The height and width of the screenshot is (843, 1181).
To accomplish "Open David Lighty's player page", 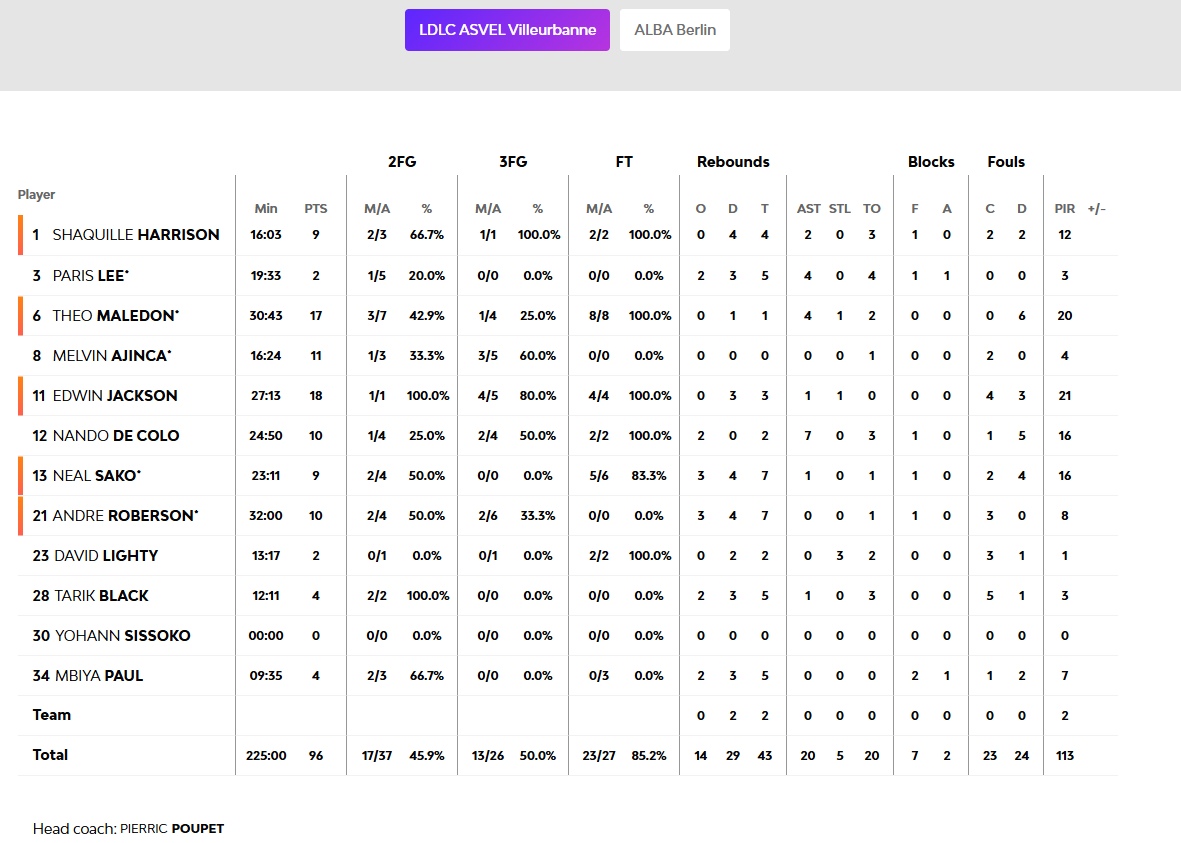I will 106,555.
